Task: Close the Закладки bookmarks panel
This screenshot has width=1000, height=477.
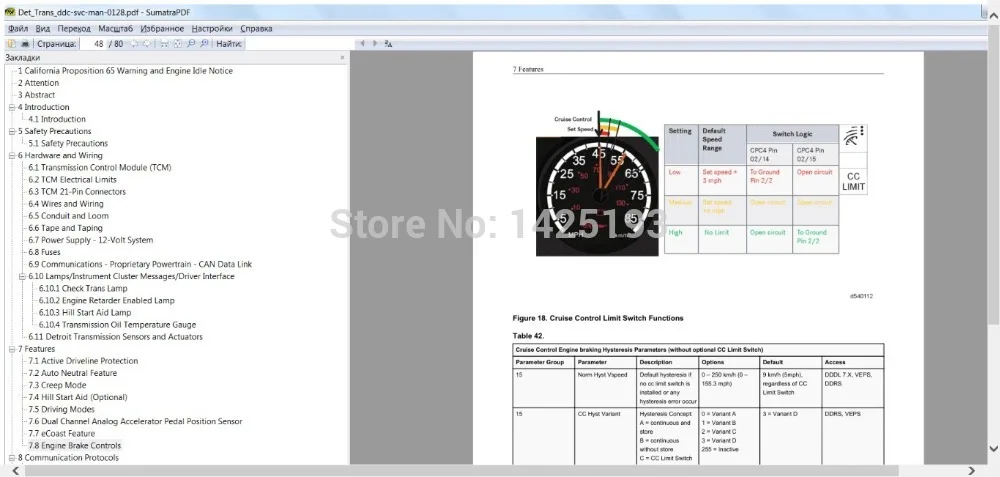Action: pyautogui.click(x=342, y=58)
